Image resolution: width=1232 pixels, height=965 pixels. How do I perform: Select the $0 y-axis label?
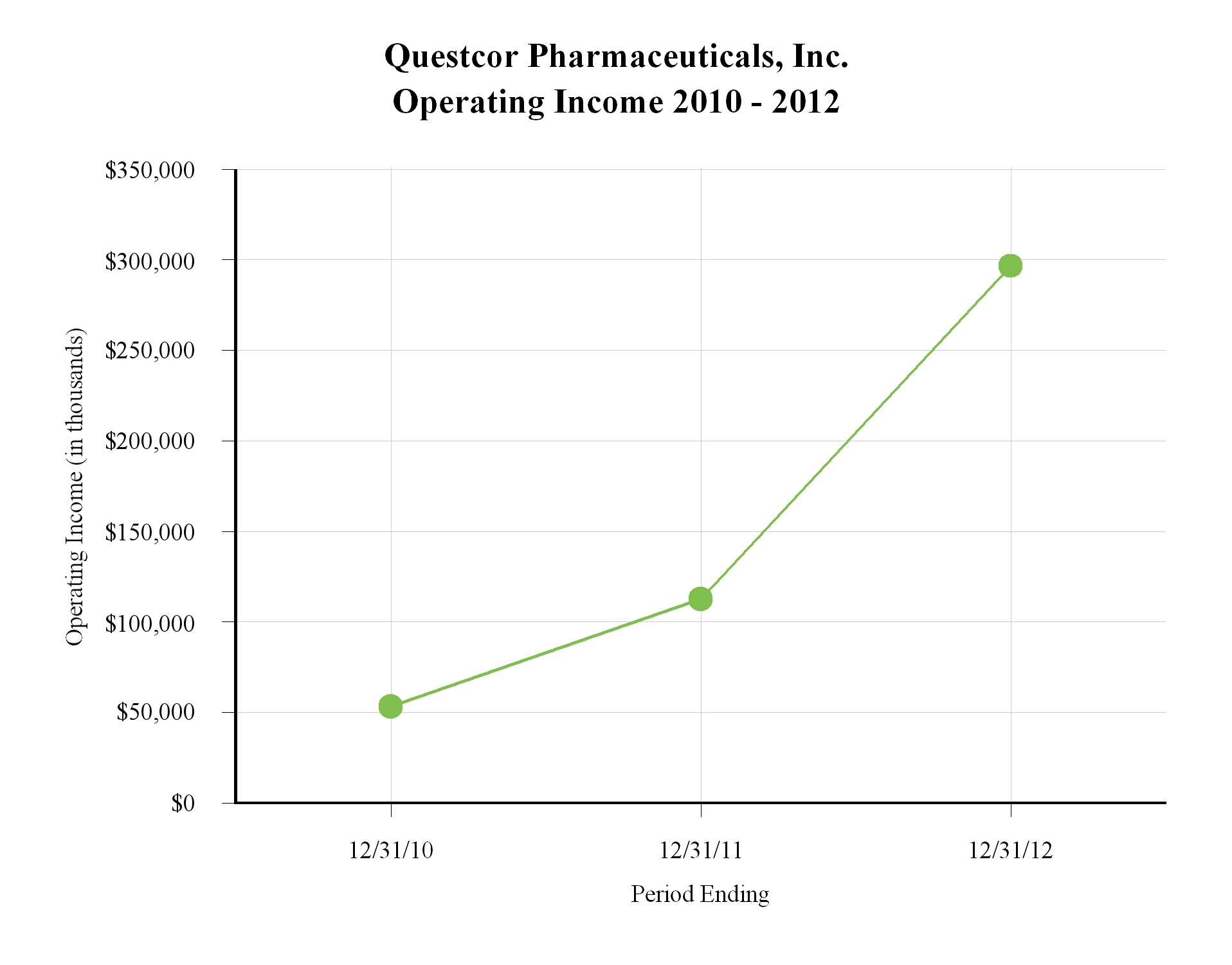(183, 804)
